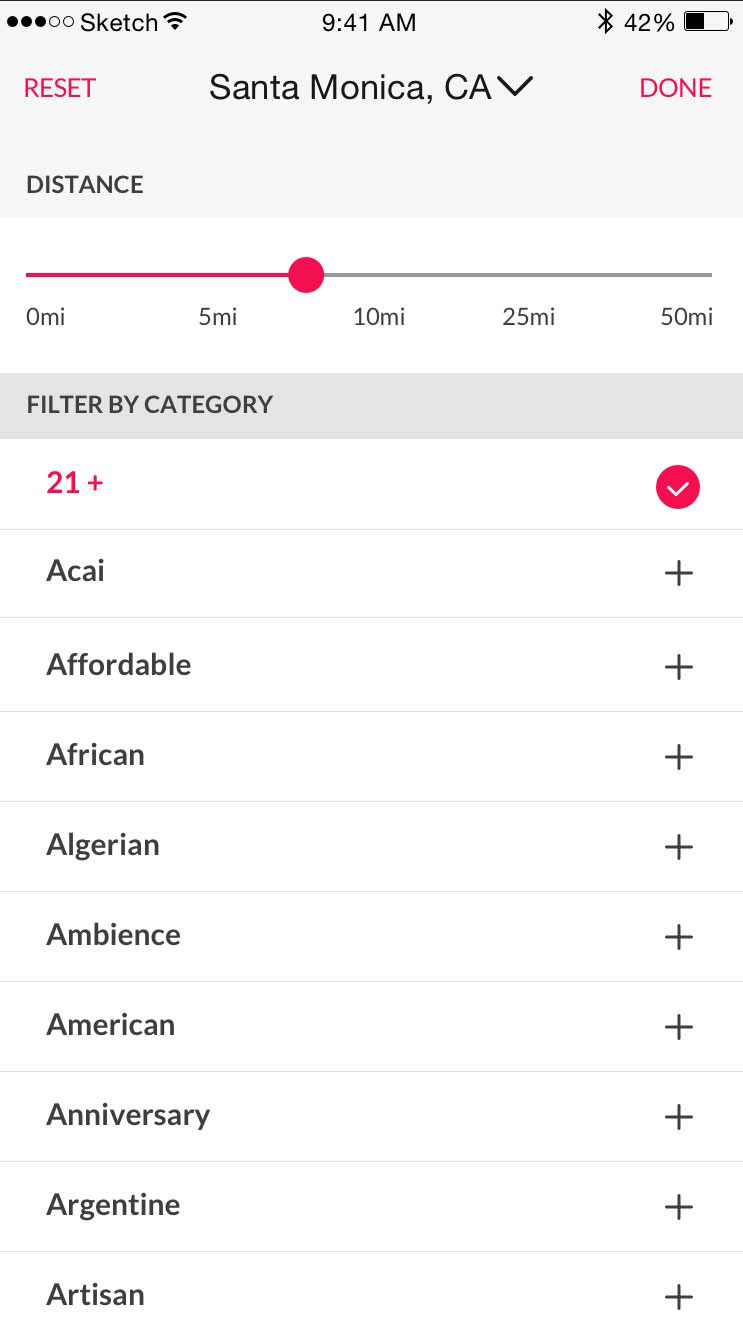Deselect the highlighted 21 + label
This screenshot has height=1330, width=743.
(75, 483)
